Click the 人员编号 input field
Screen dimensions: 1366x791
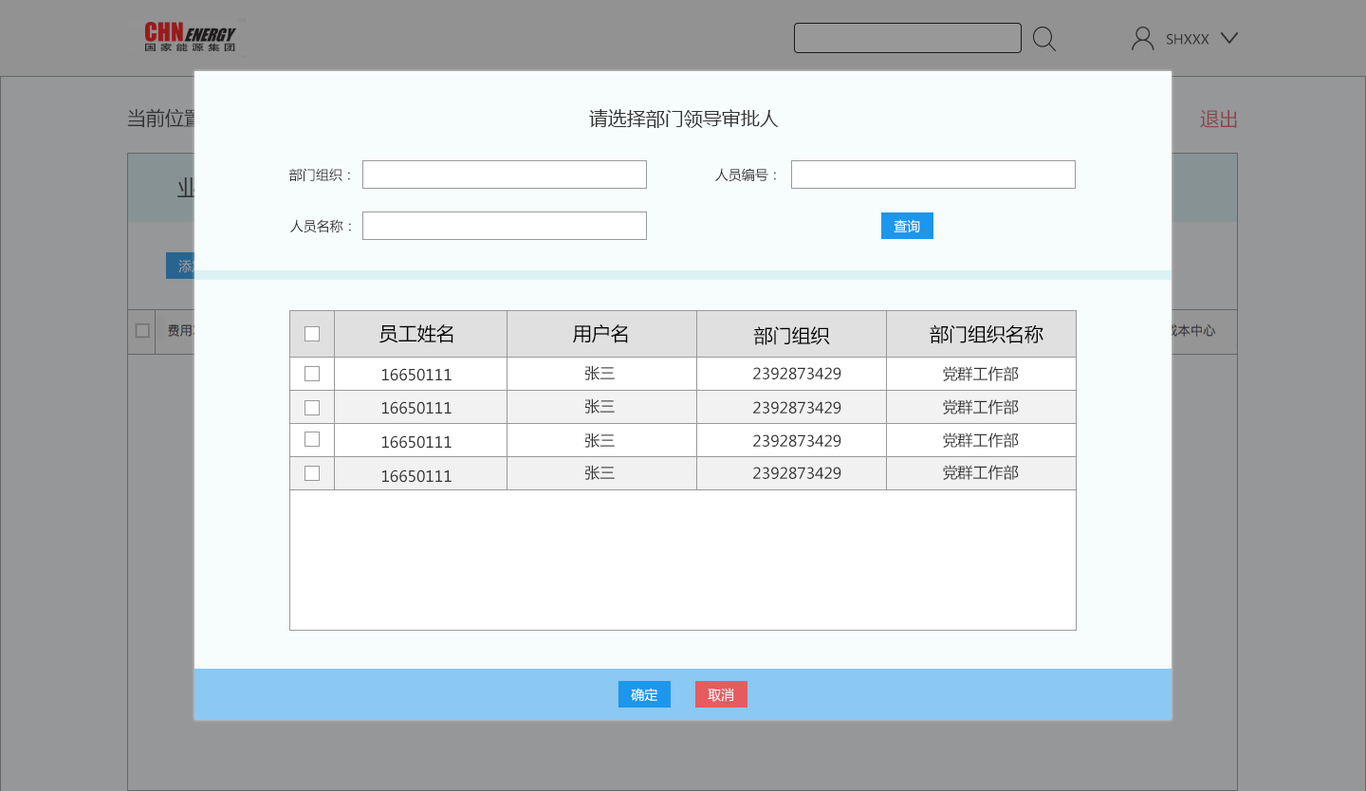933,174
